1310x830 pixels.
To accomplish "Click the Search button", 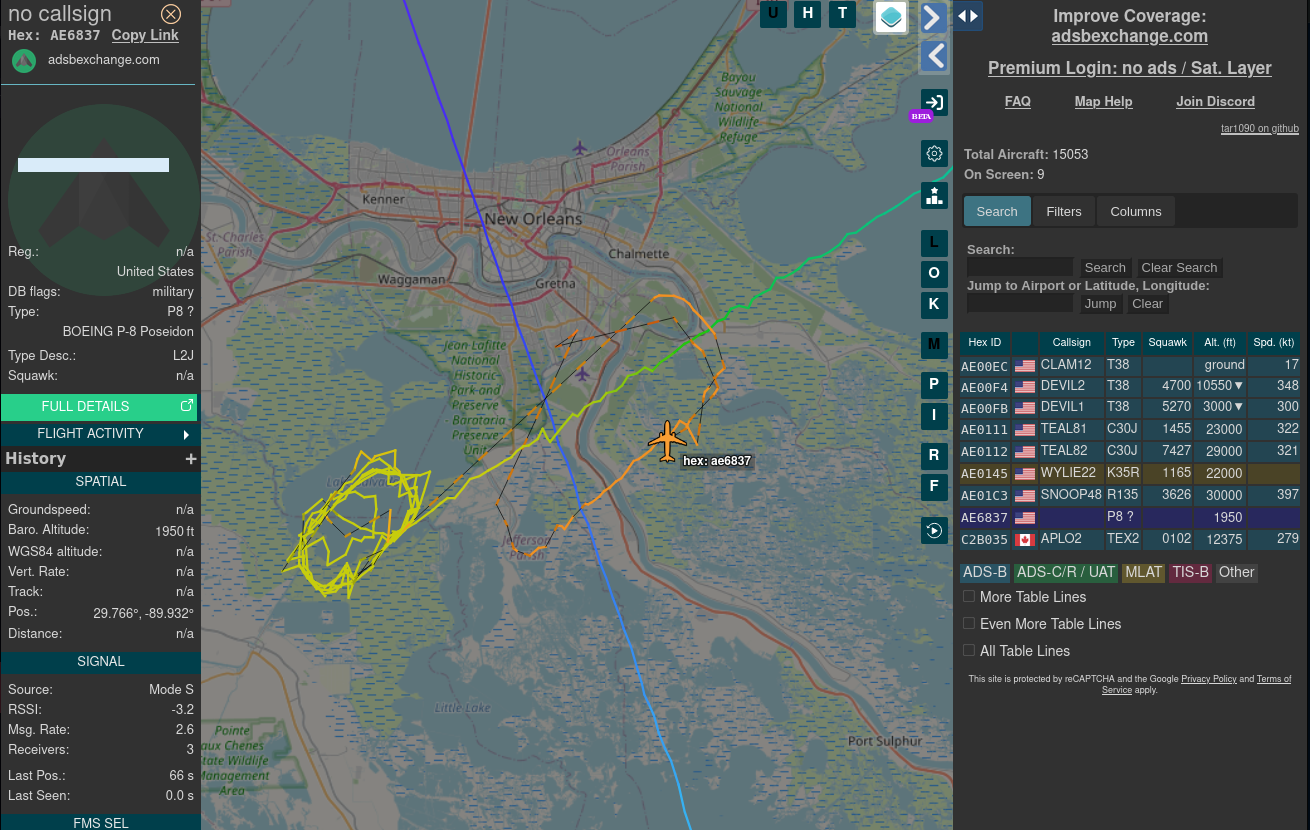I will pyautogui.click(x=1105, y=268).
